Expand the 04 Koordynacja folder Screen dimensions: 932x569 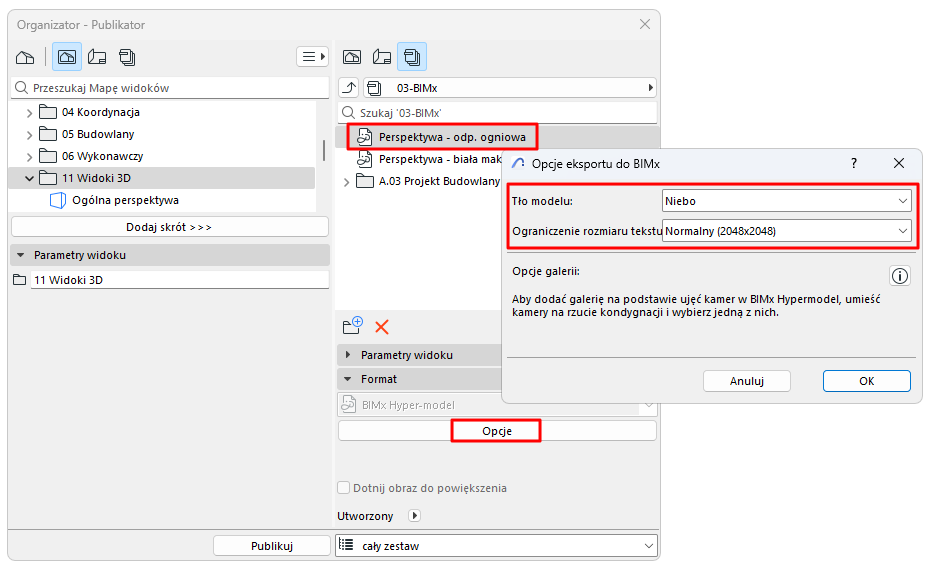(x=29, y=112)
